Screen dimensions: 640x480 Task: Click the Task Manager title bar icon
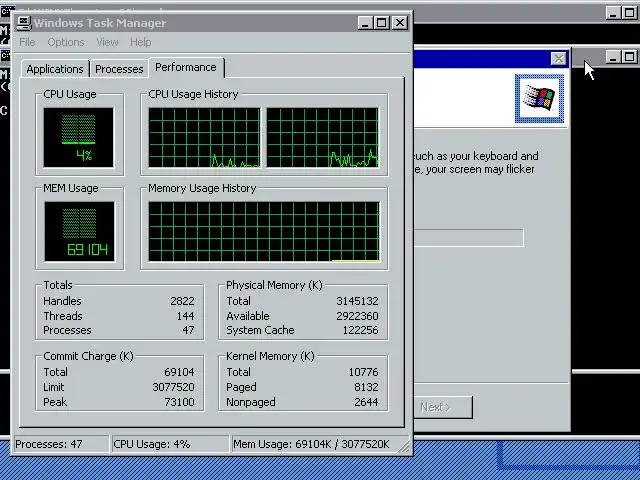[24, 23]
